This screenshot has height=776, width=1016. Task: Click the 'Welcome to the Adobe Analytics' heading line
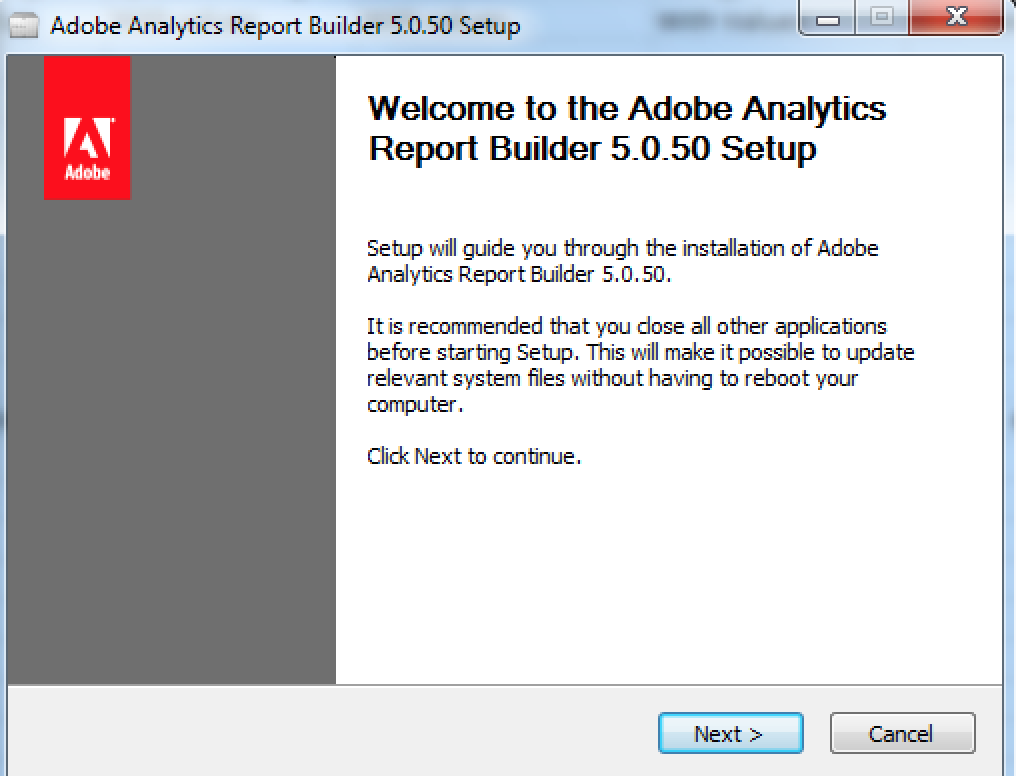tap(627, 108)
